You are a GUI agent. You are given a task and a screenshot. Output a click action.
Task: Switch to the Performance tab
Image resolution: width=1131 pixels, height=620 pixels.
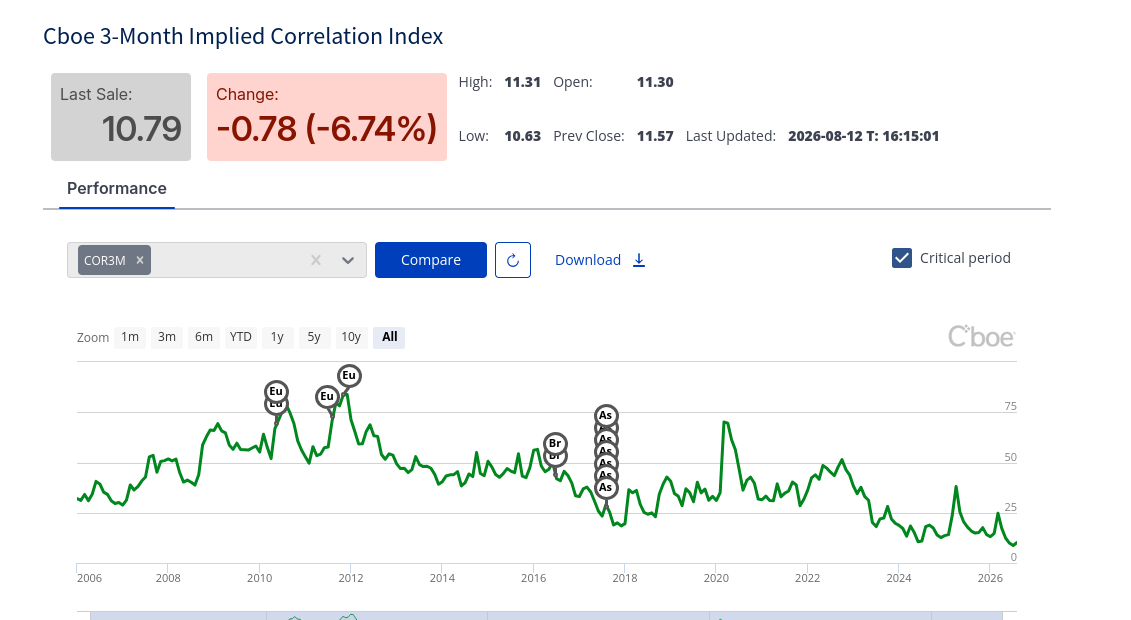point(117,189)
